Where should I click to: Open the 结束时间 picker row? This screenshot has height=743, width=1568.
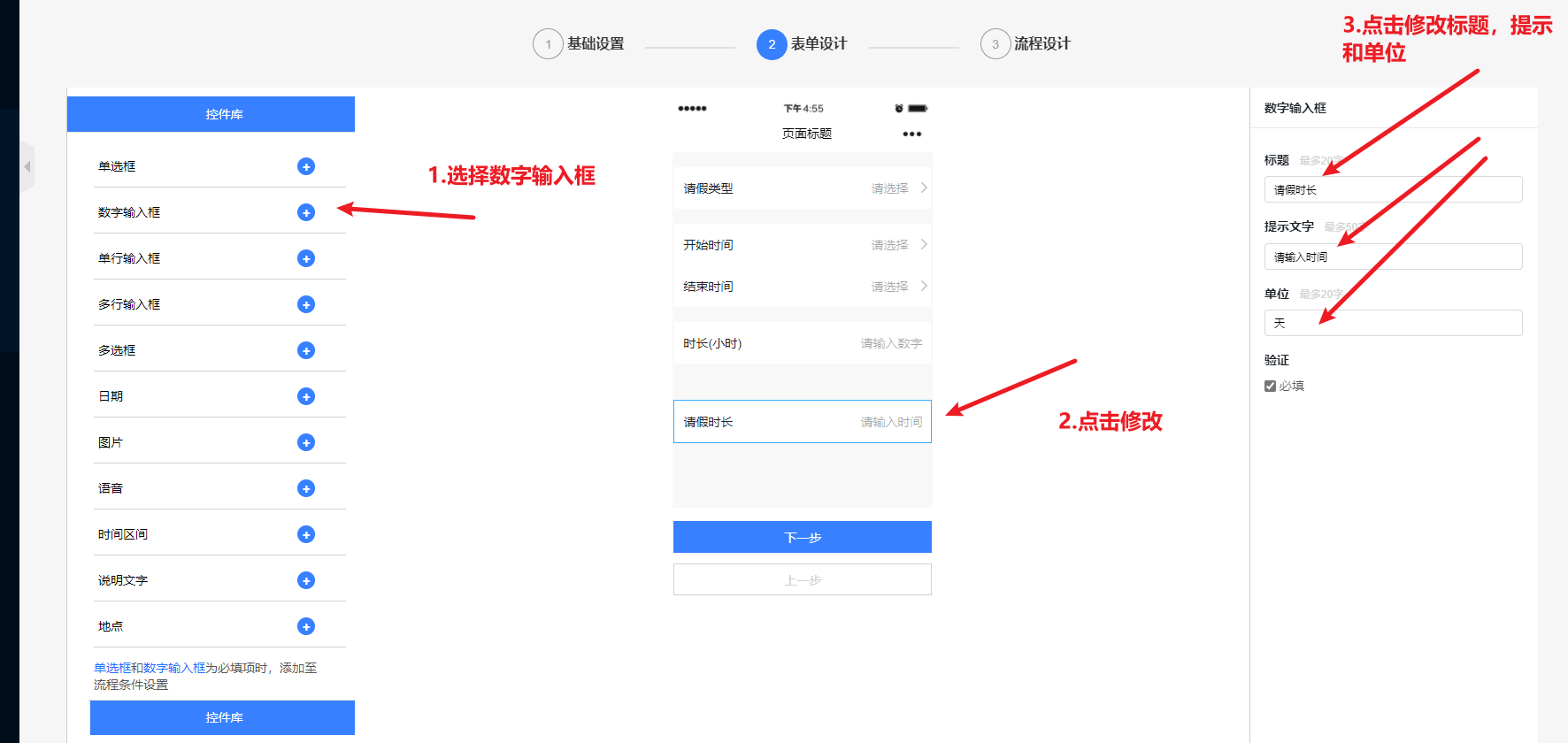[802, 287]
